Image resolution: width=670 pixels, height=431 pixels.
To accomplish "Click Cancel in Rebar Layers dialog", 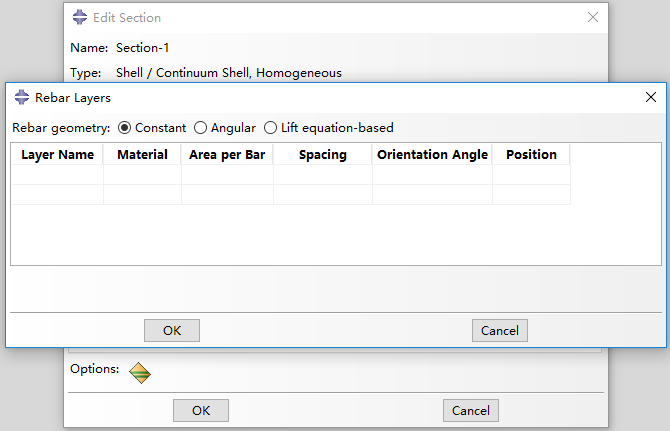I will pyautogui.click(x=499, y=330).
